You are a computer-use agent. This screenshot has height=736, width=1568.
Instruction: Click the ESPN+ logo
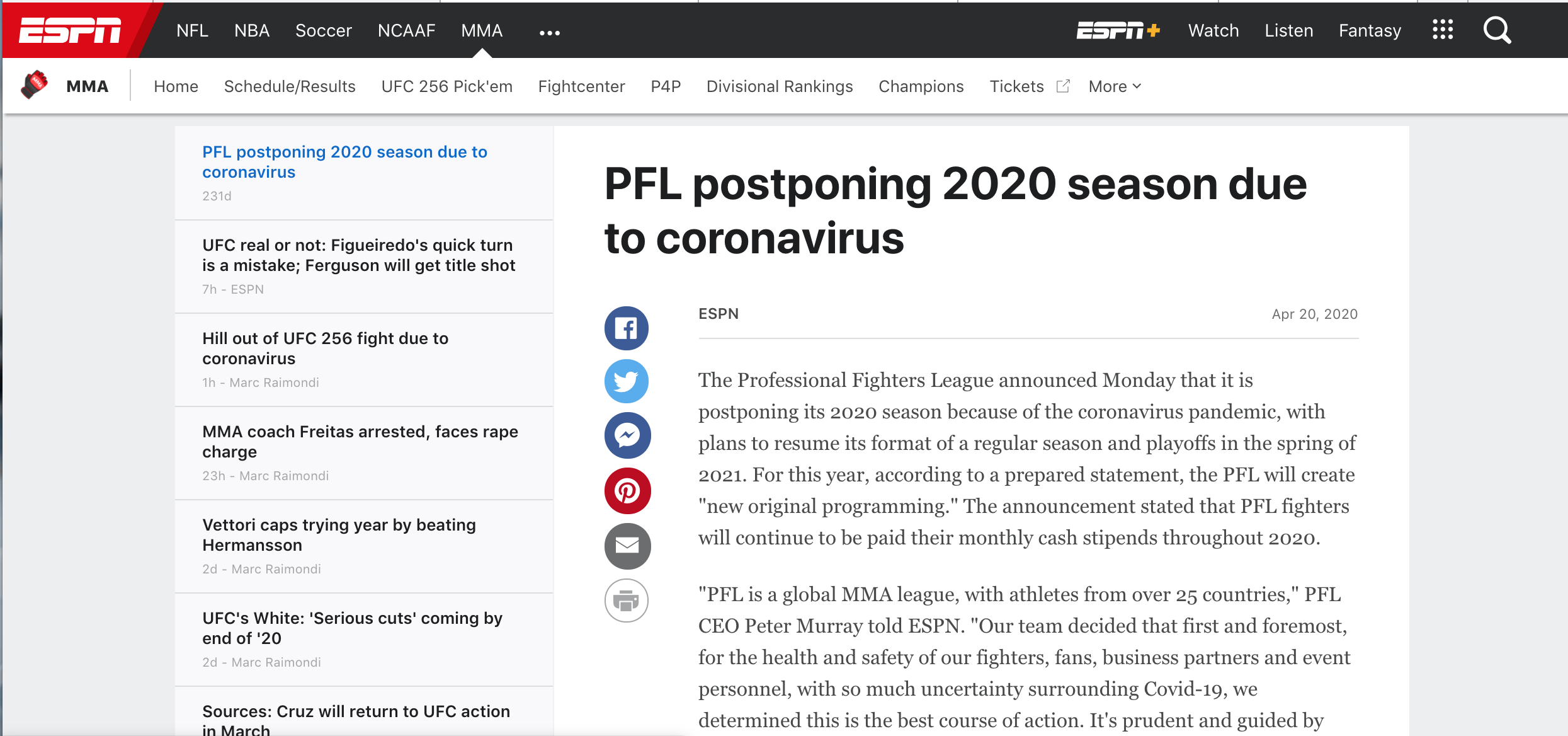tap(1118, 30)
